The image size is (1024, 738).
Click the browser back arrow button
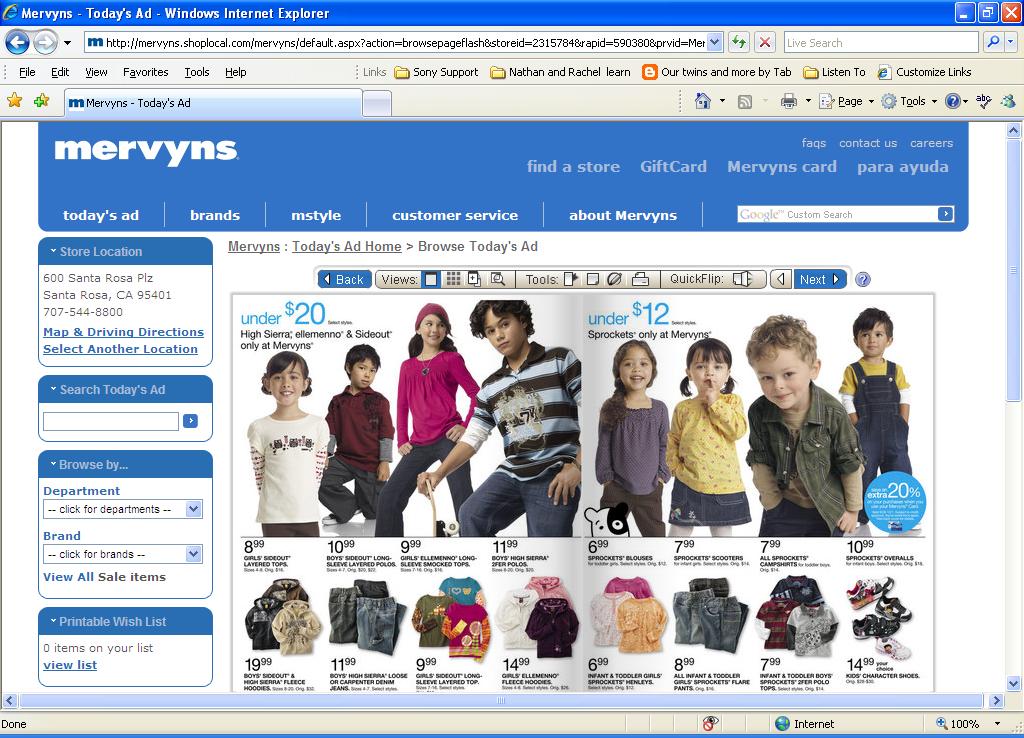(18, 43)
